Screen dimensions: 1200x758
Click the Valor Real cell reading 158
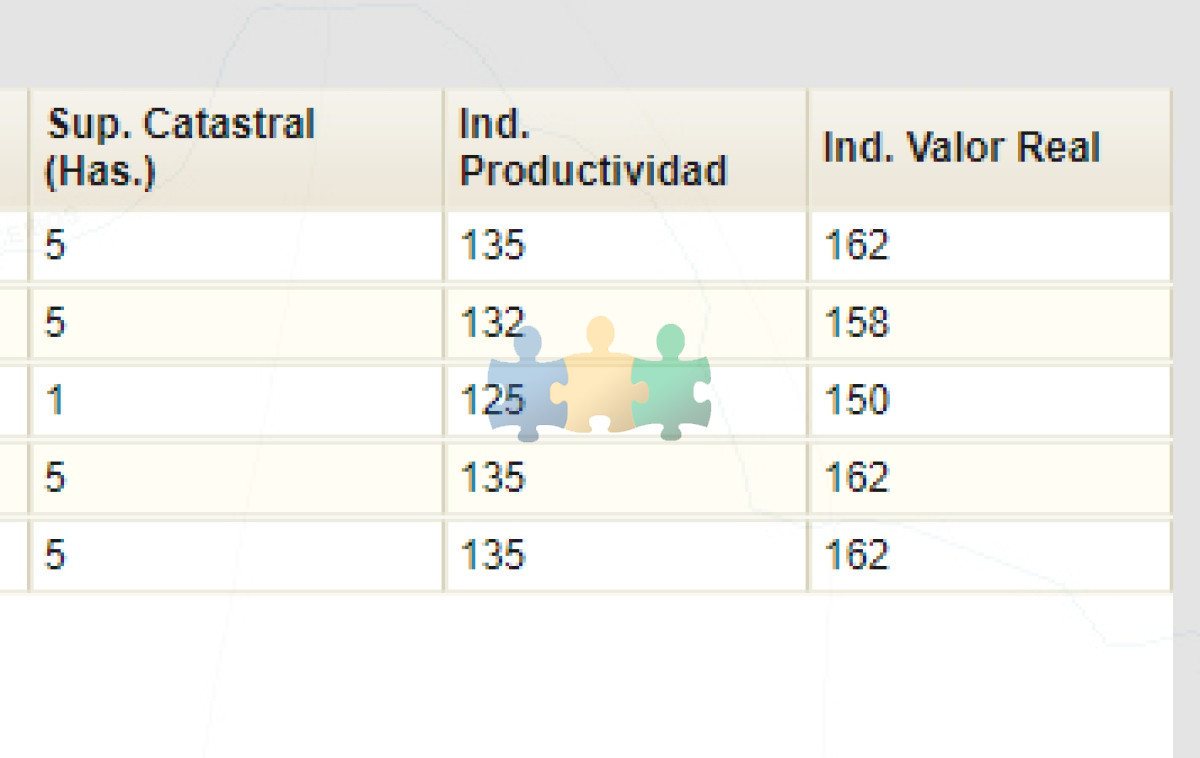click(x=990, y=323)
